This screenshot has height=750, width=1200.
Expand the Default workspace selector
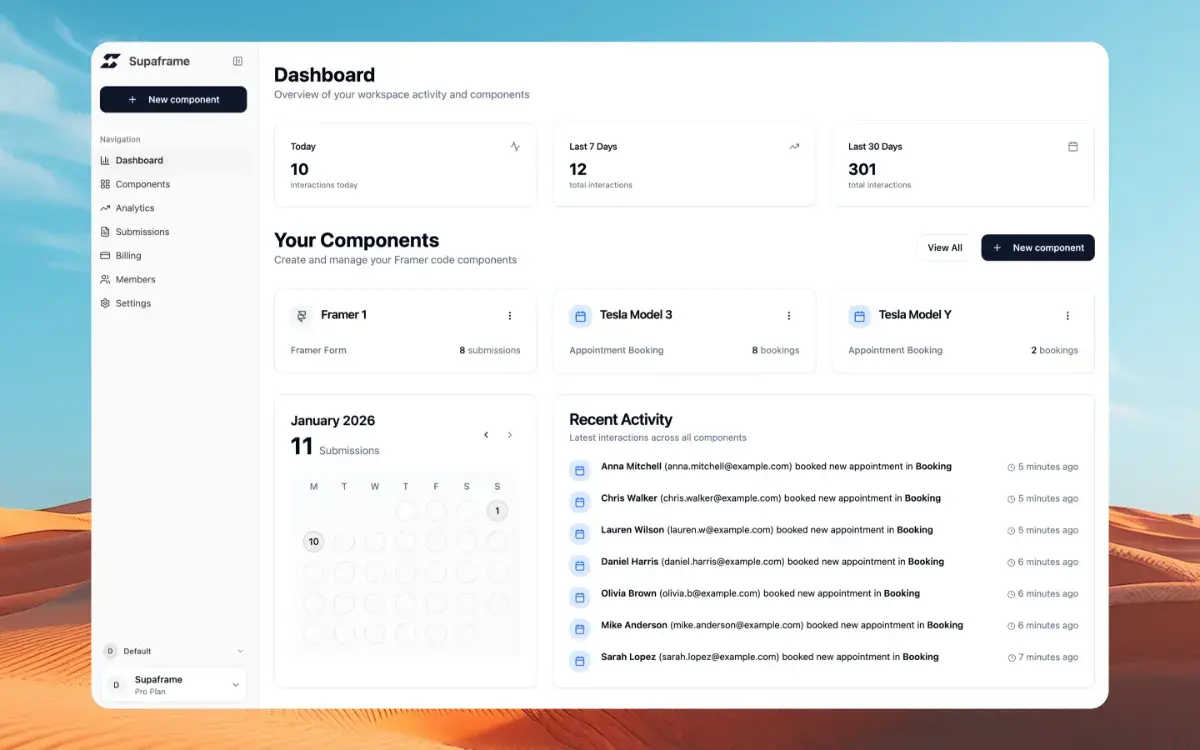click(x=173, y=651)
